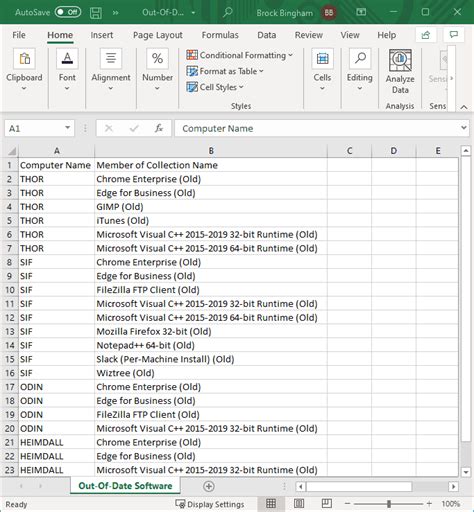The image size is (474, 512).
Task: Open the View tab
Action: 350,35
